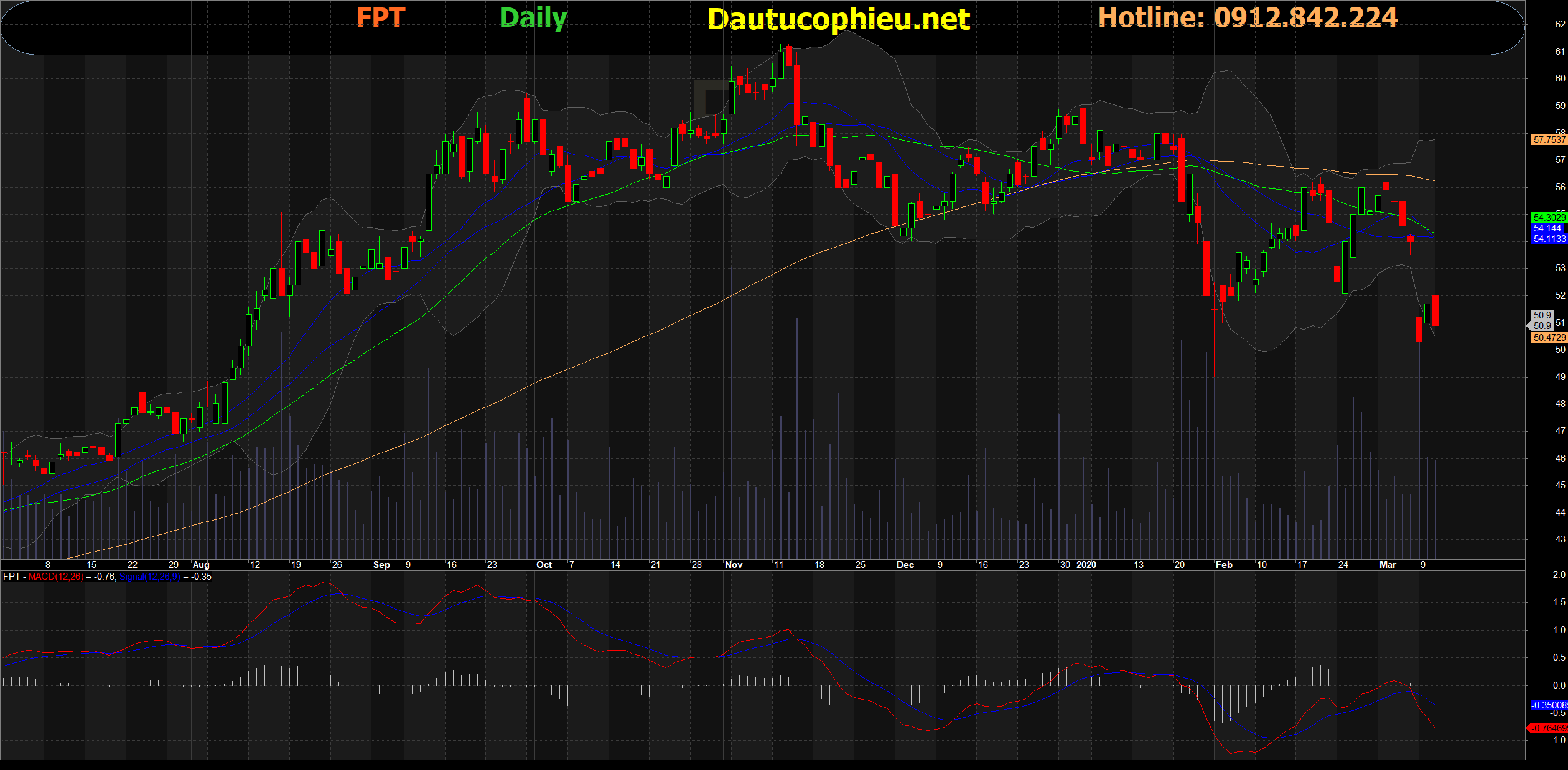Click the gray 50.9 last-price marker
The height and width of the screenshot is (770, 1568).
[1542, 320]
